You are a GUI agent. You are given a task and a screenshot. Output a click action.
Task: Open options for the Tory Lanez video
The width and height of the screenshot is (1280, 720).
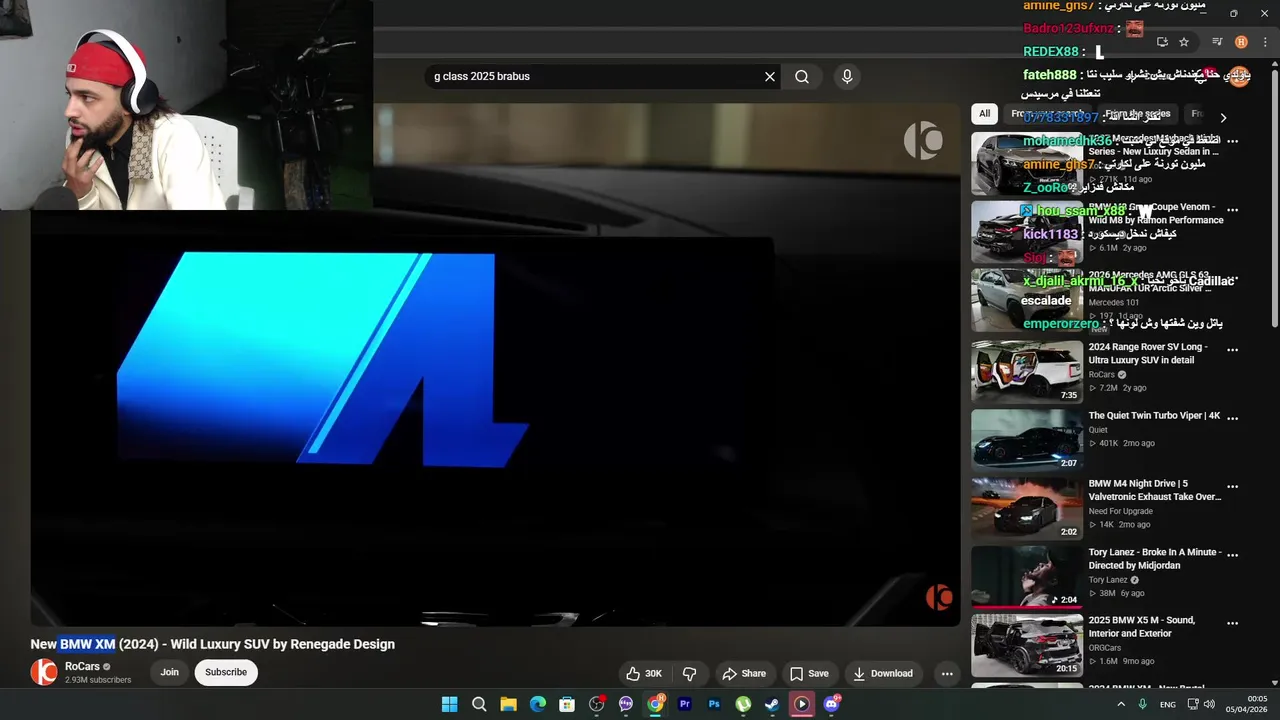tap(1233, 554)
